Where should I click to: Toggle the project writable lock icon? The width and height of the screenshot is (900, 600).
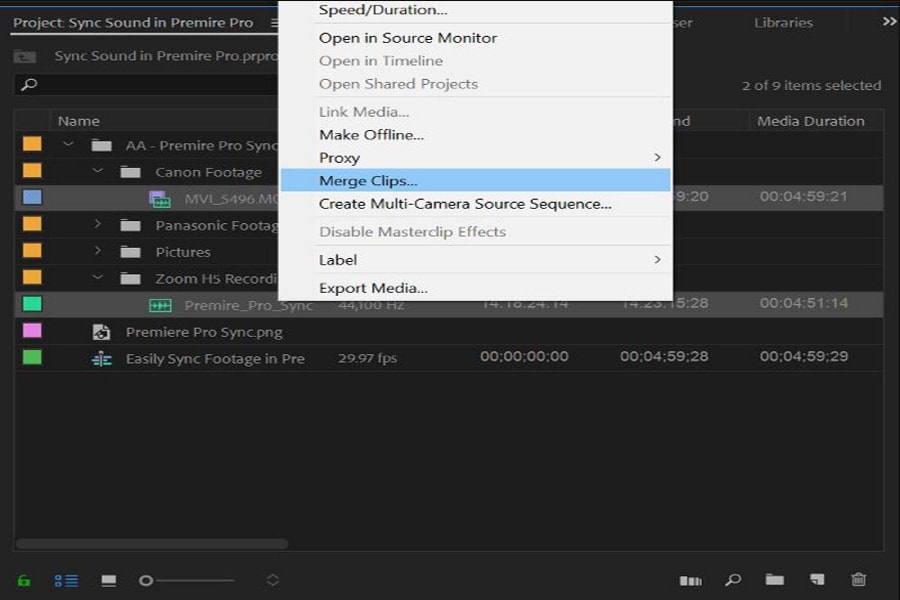pos(24,580)
